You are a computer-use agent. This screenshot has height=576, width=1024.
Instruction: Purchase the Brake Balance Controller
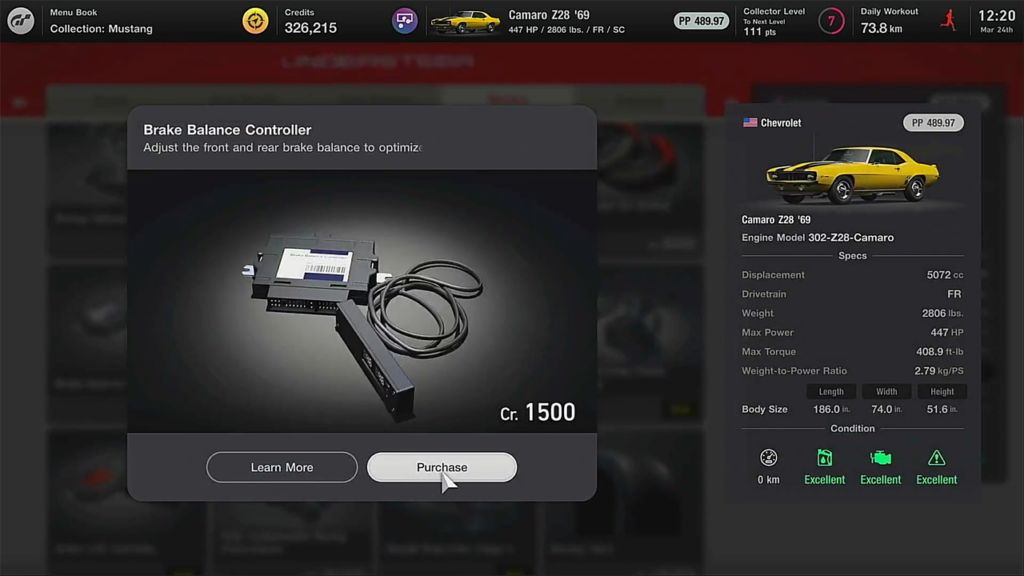pos(441,468)
